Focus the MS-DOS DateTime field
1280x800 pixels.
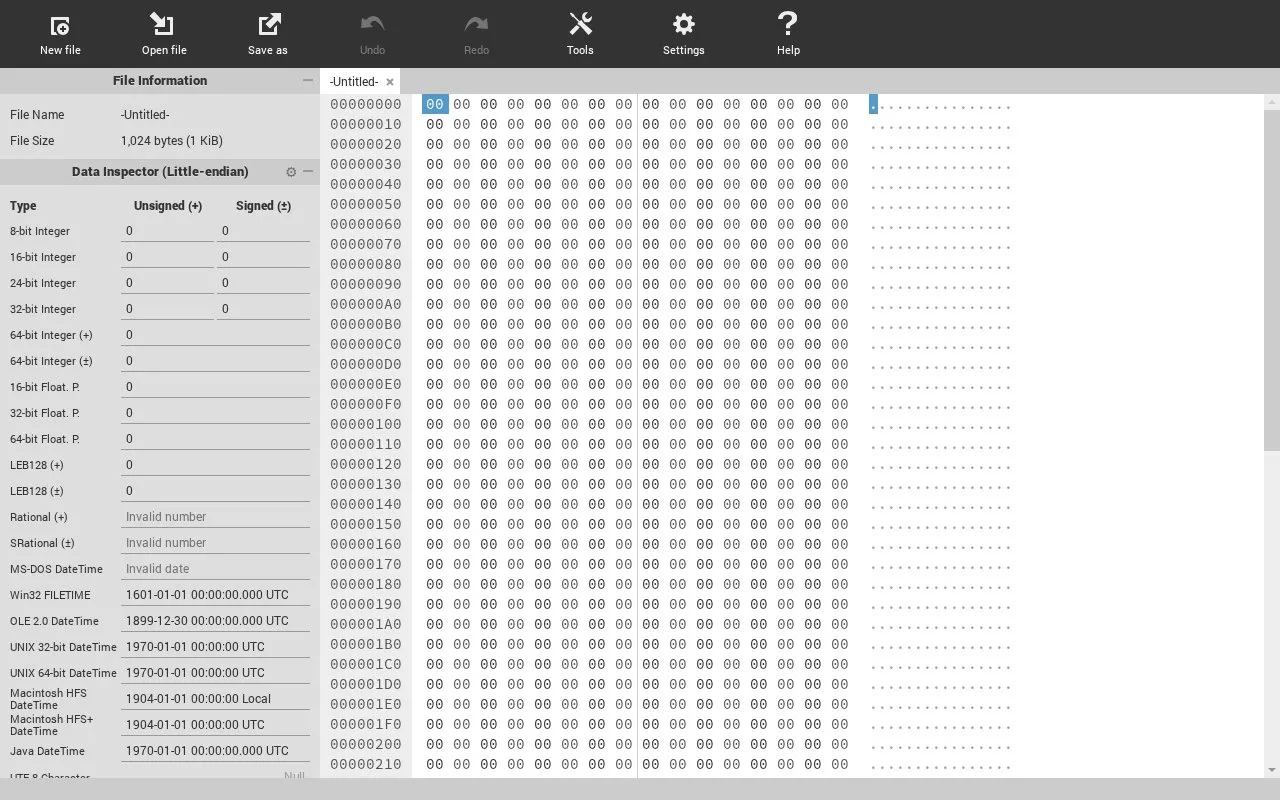point(215,569)
